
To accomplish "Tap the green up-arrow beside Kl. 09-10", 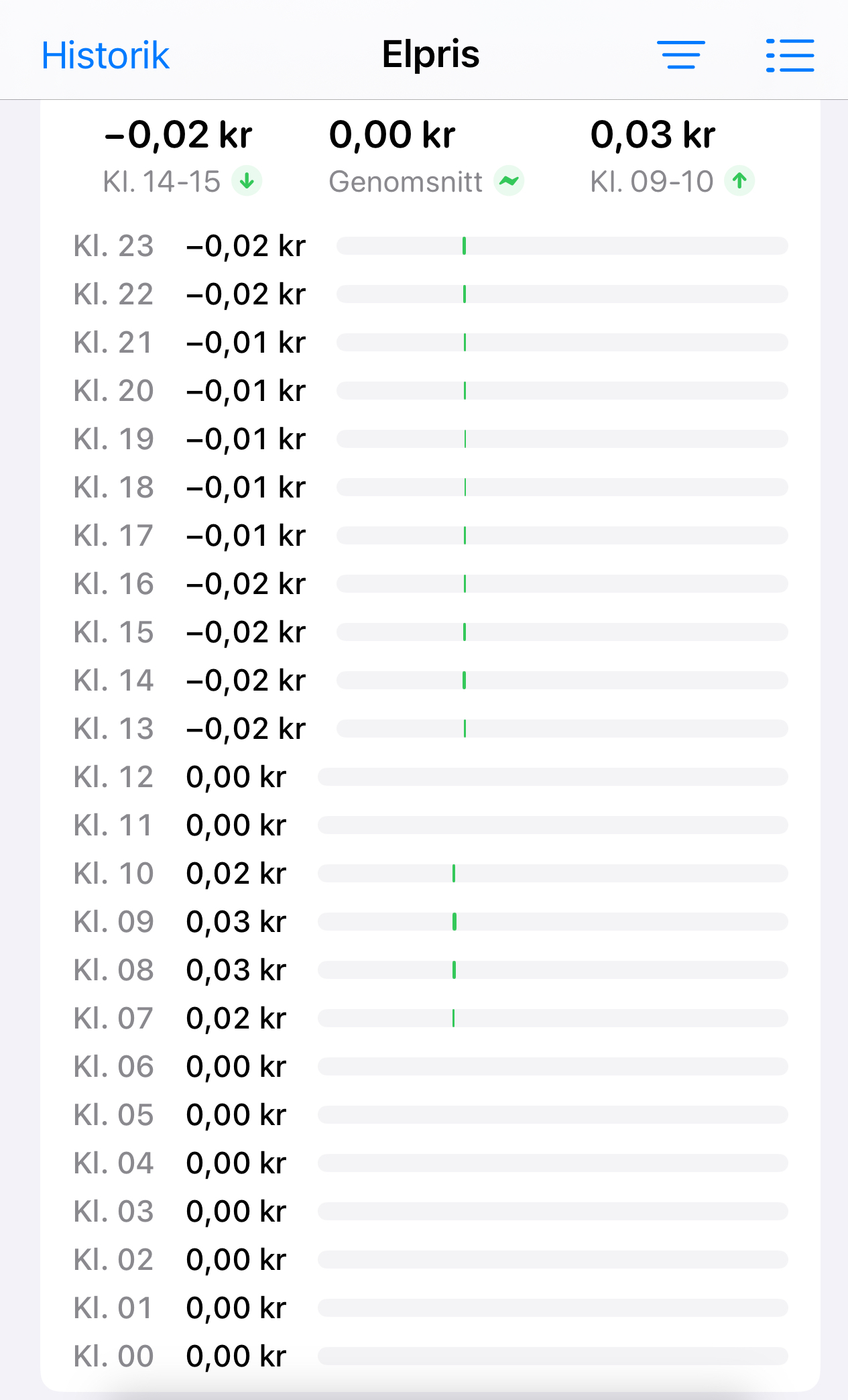I will tap(739, 181).
